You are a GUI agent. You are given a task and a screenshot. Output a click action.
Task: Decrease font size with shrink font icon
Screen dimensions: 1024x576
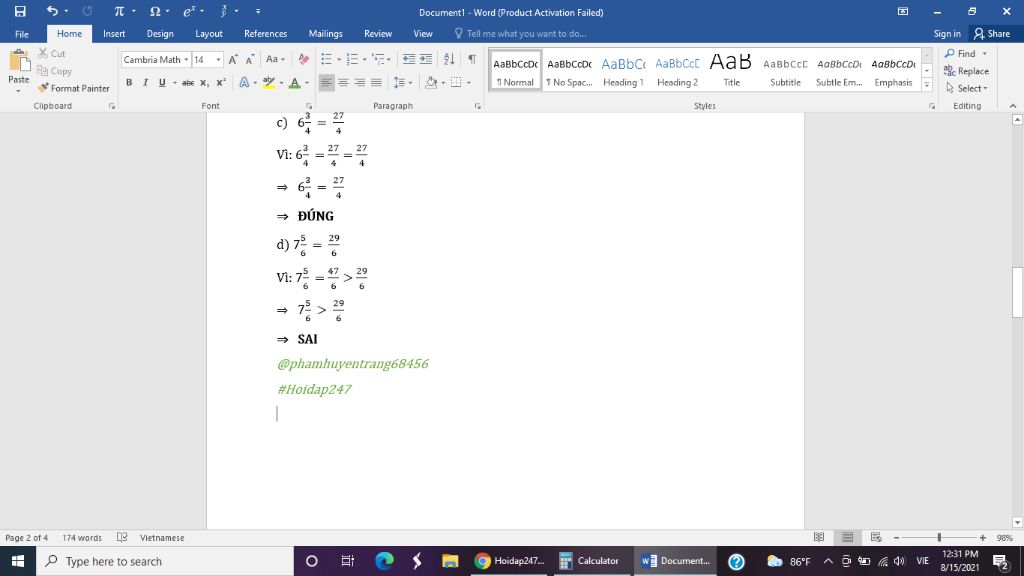click(249, 59)
